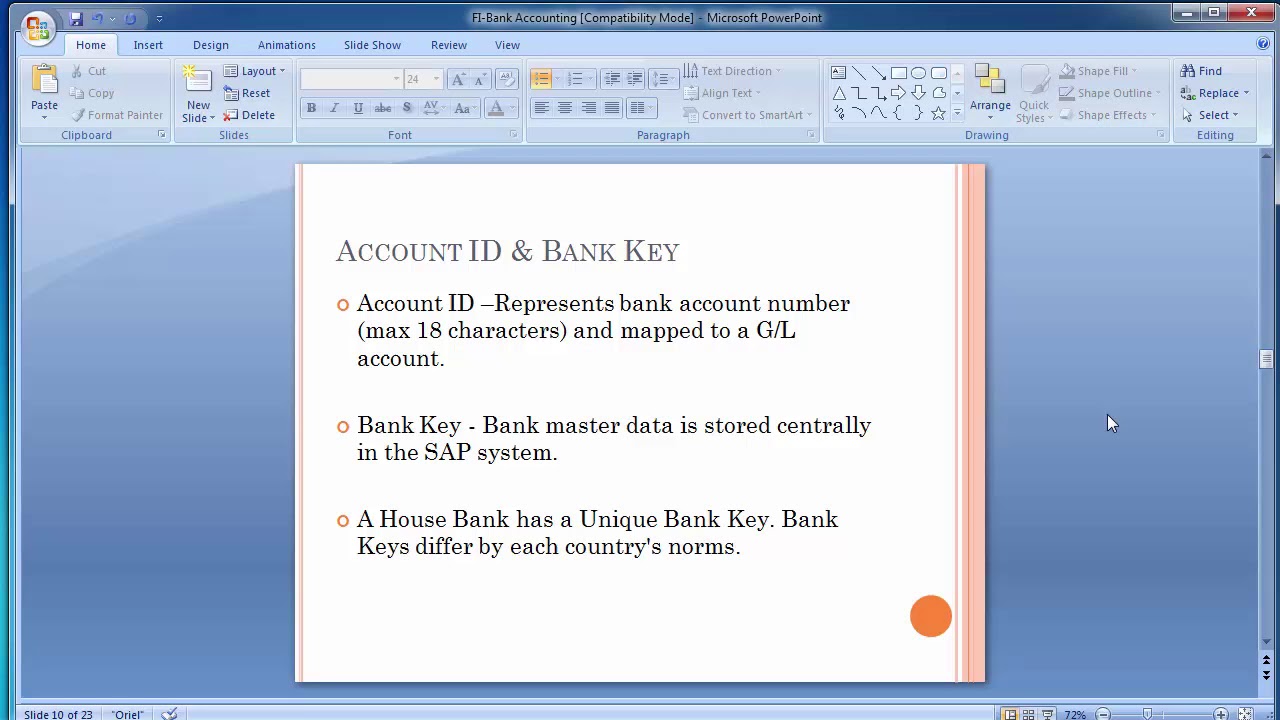
Task: Click the Paste clipboard icon
Action: (x=44, y=80)
